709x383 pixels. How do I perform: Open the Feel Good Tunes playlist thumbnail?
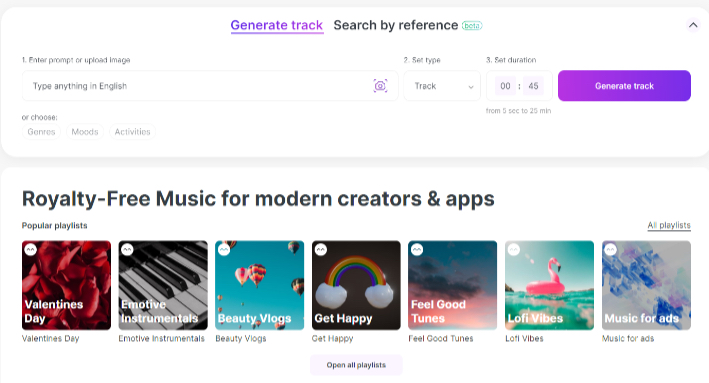[452, 285]
